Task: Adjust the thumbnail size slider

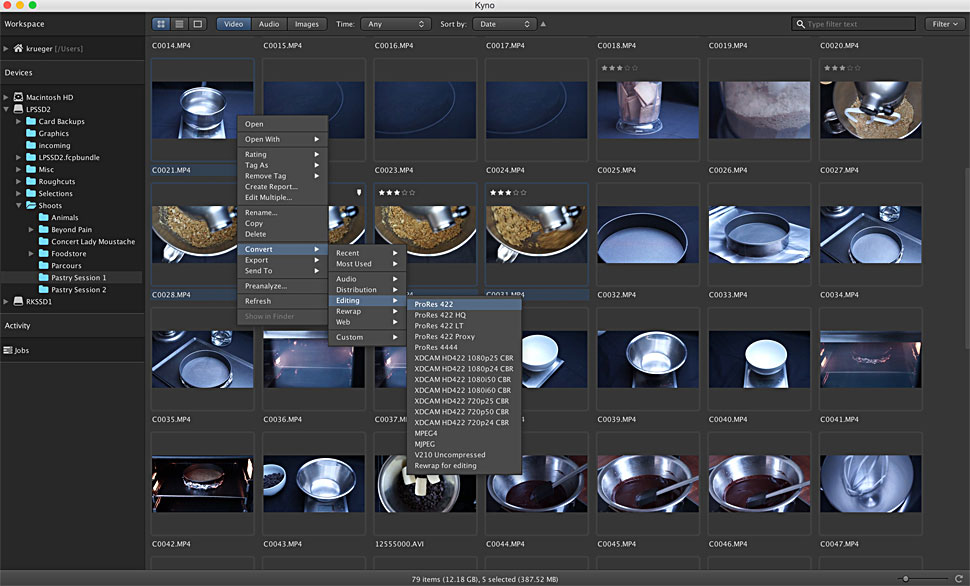Action: tap(906, 578)
